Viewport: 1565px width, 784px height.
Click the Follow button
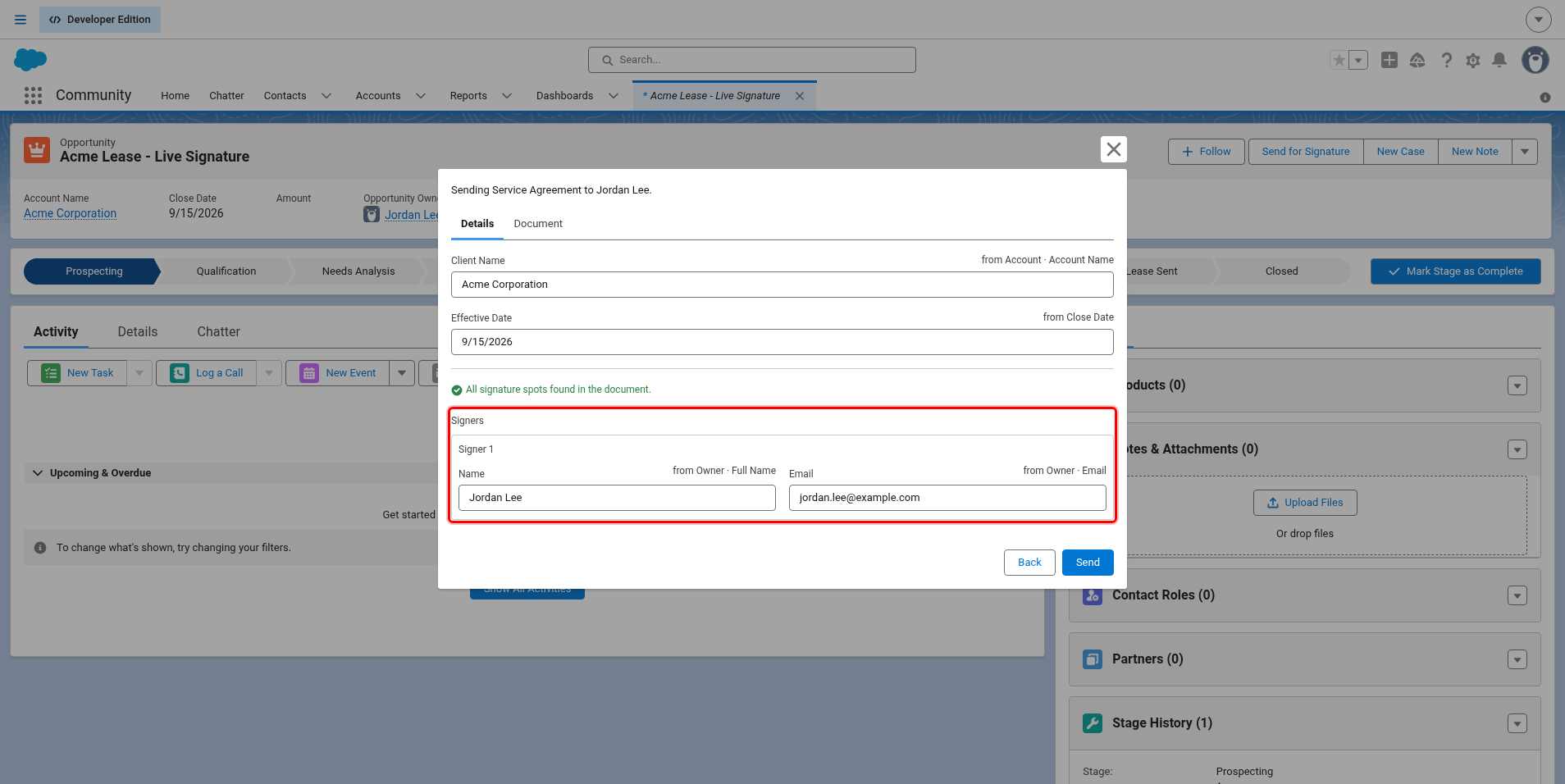click(1207, 152)
